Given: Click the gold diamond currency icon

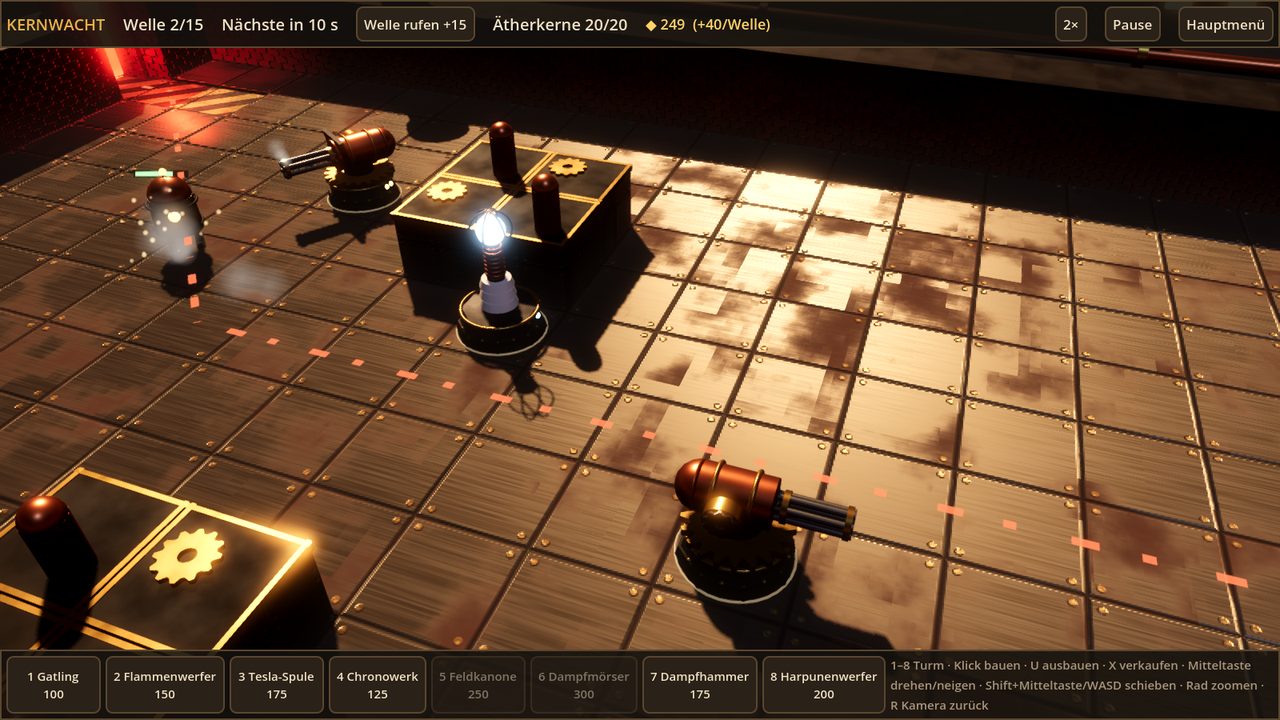Looking at the screenshot, I should pos(651,25).
